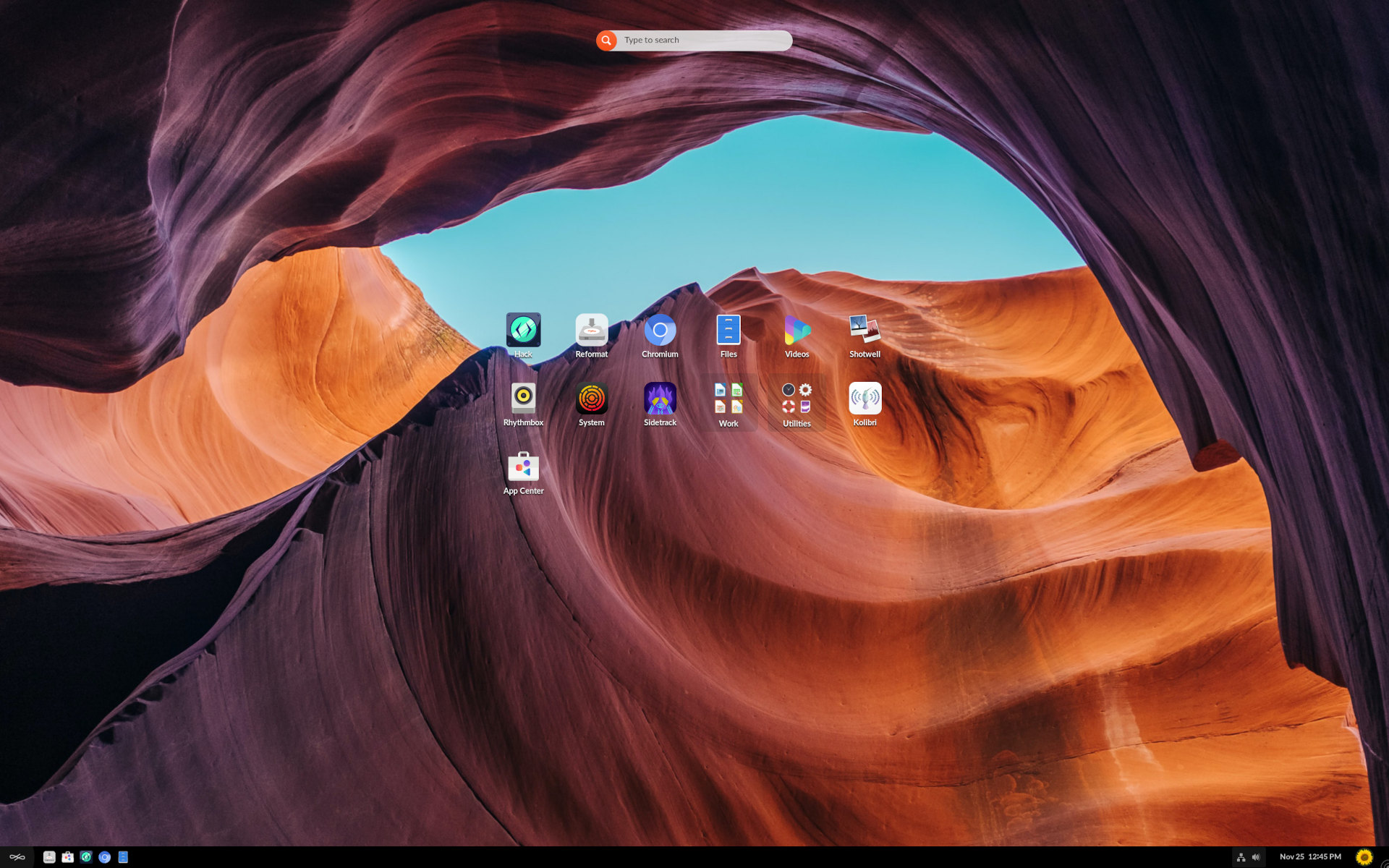1389x868 pixels.
Task: Open the Hack app icon
Action: click(x=523, y=331)
